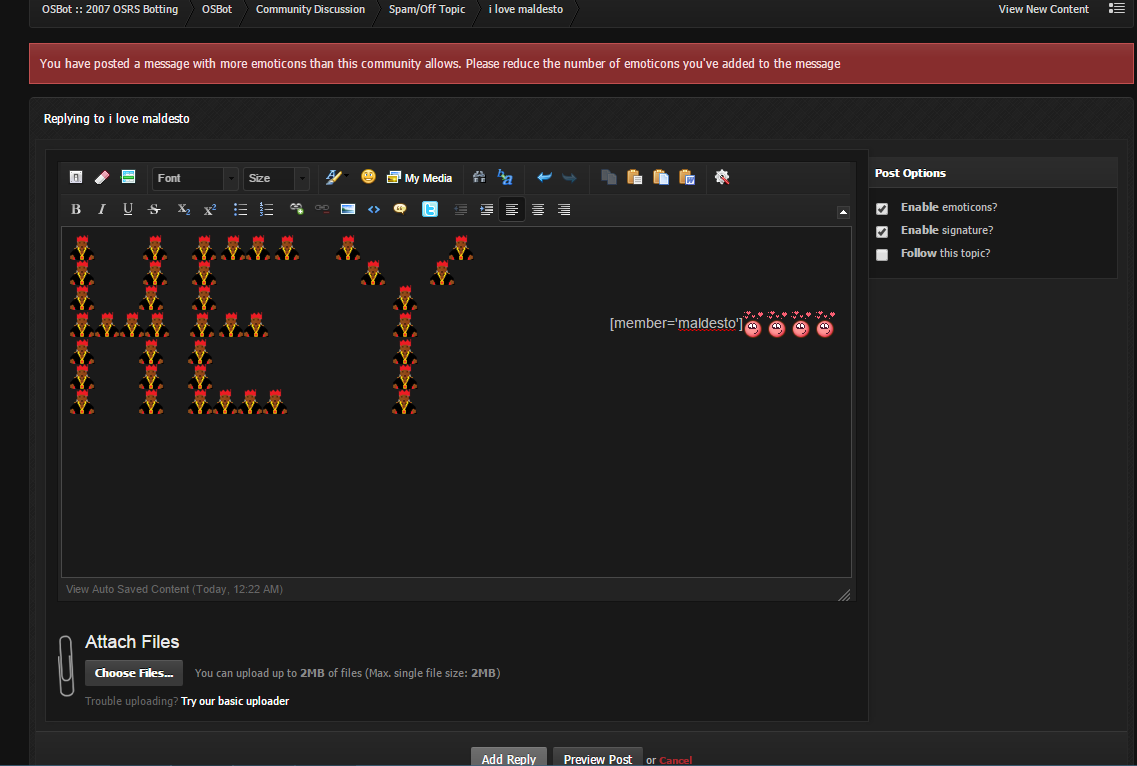1137x766 pixels.
Task: Click Add Reply button
Action: tap(508, 757)
